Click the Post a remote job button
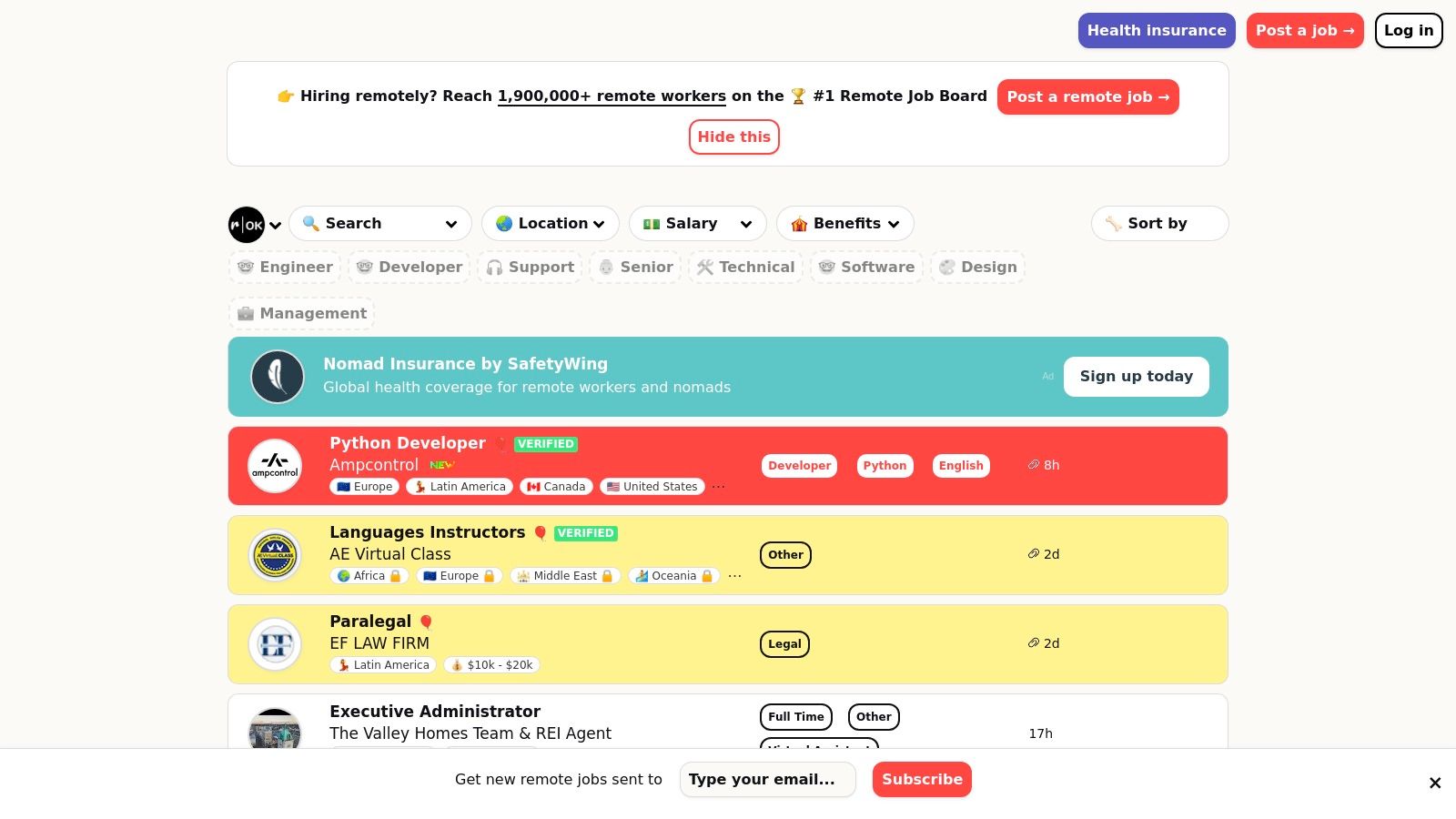Image resolution: width=1456 pixels, height=819 pixels. [x=1087, y=97]
